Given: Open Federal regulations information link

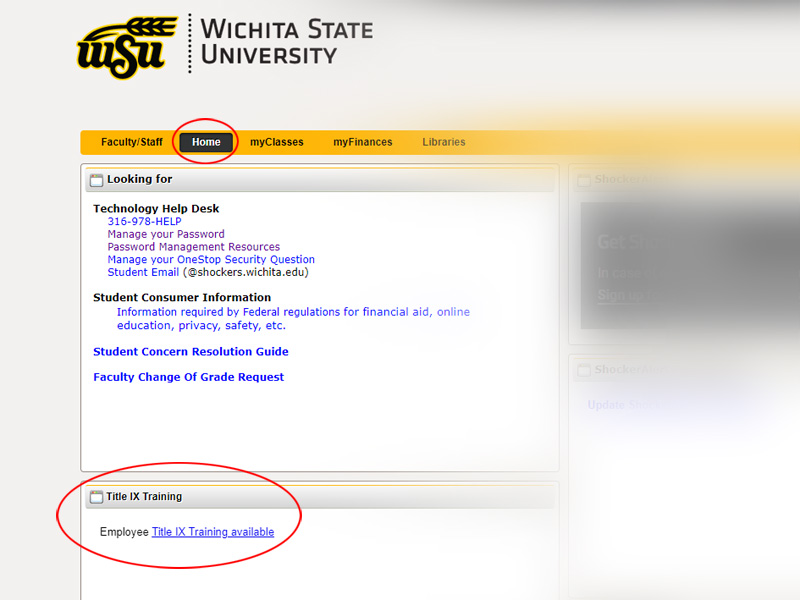Looking at the screenshot, I should 293,319.
